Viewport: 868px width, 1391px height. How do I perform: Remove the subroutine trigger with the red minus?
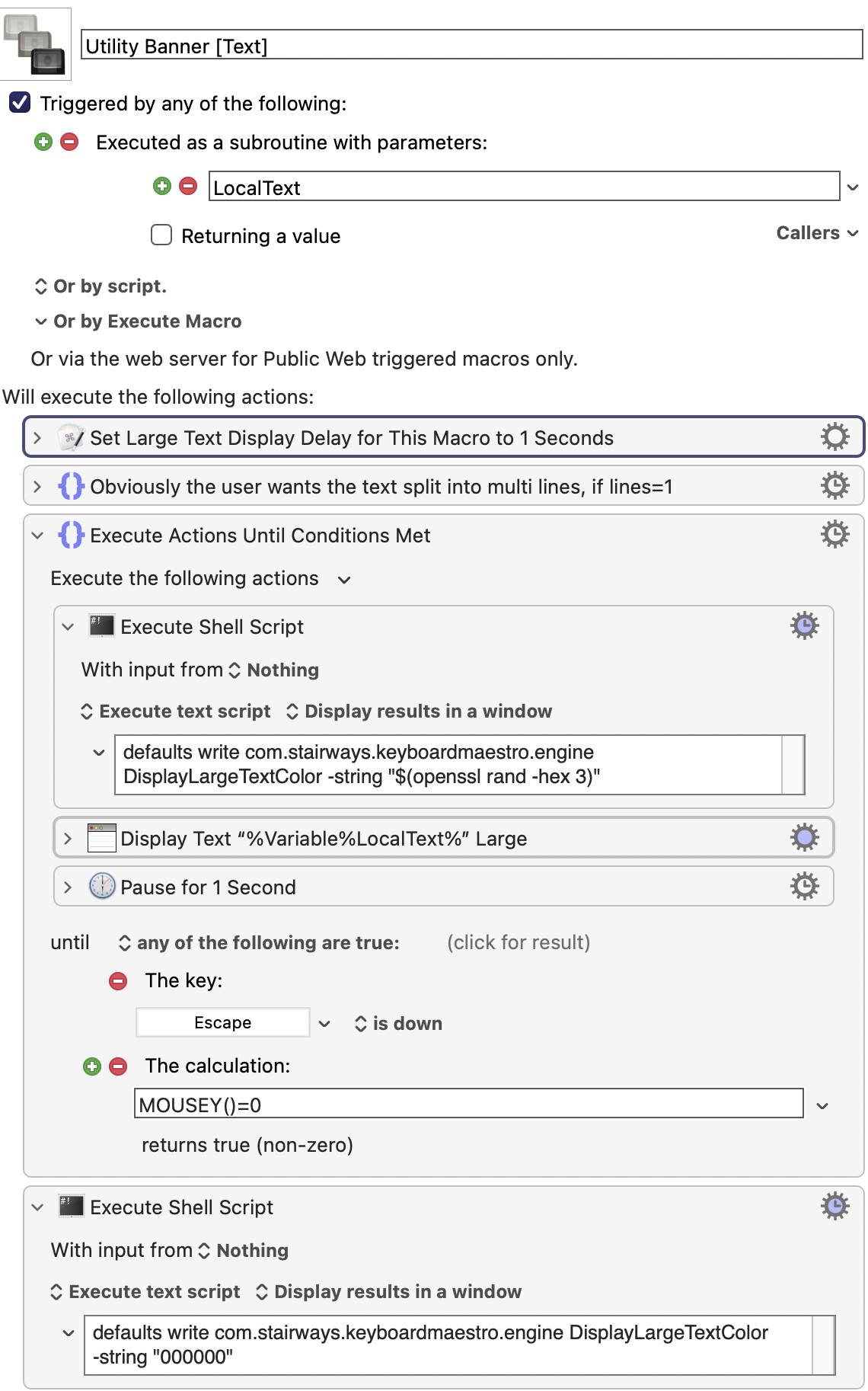coord(69,142)
